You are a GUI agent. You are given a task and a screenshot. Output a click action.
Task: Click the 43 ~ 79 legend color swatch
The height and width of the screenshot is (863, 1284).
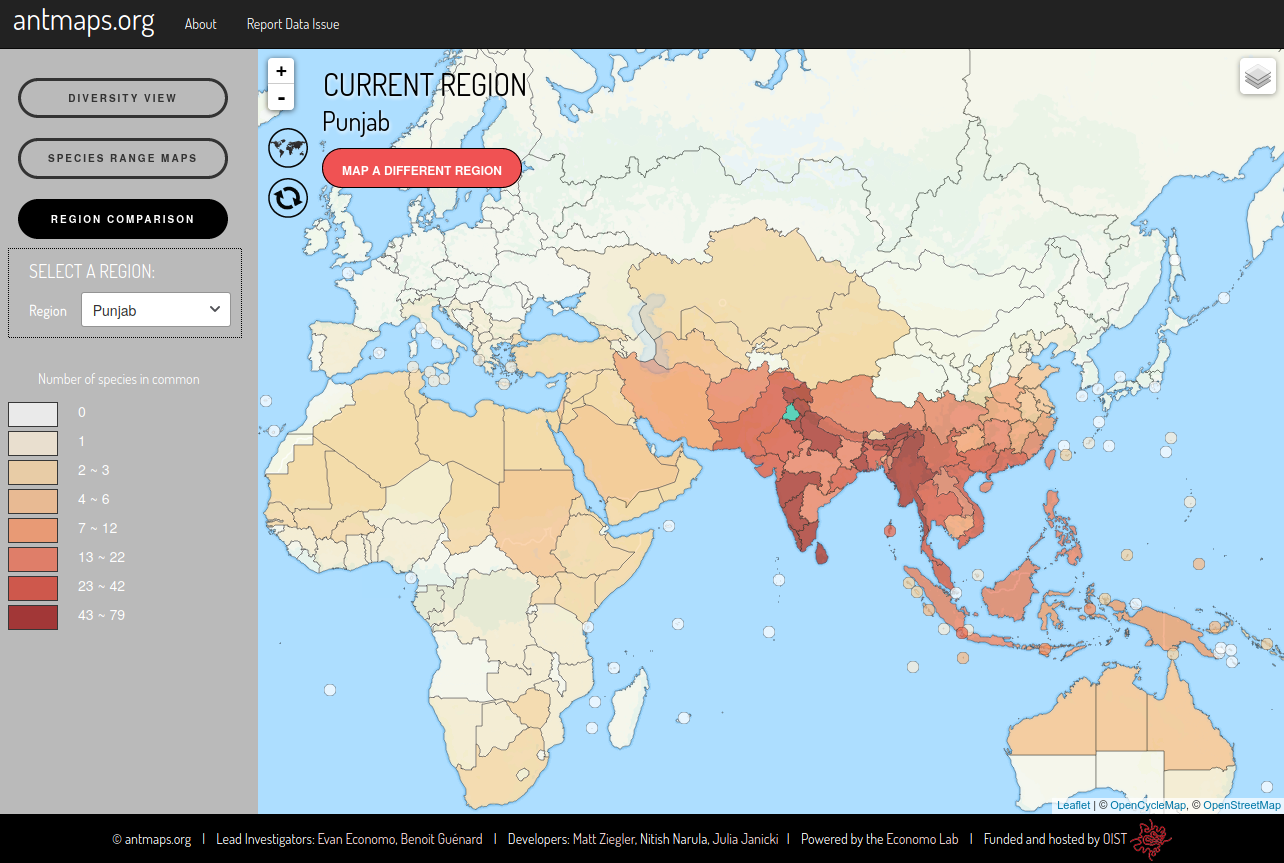point(33,617)
